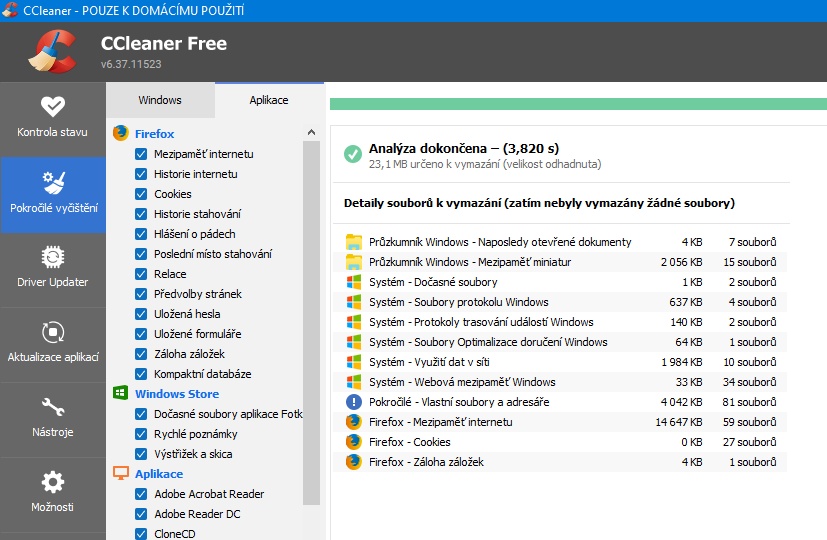Click Firefox icon in the category tree
This screenshot has height=540, width=827.
121,133
